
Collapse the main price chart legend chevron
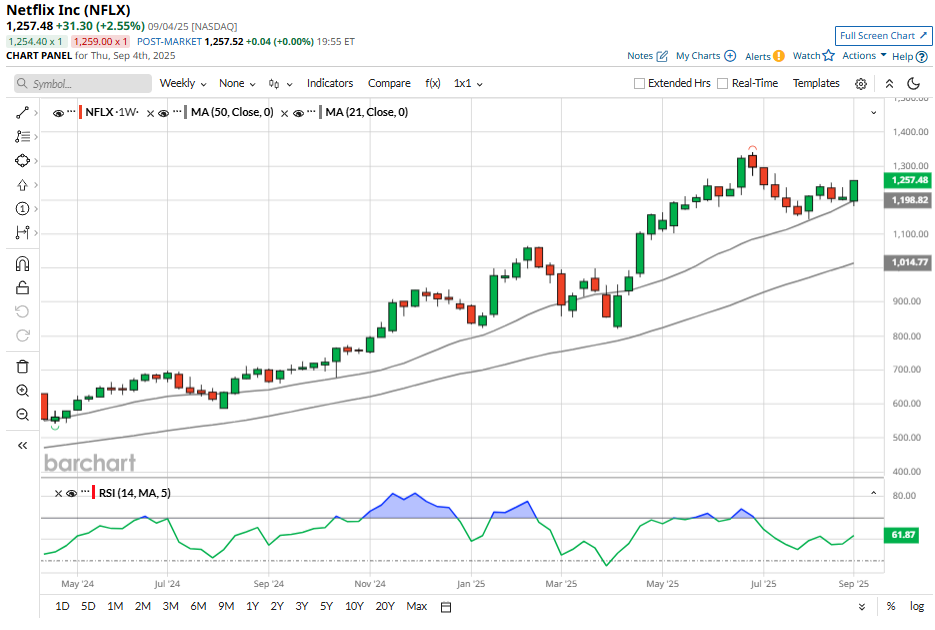pyautogui.click(x=874, y=113)
